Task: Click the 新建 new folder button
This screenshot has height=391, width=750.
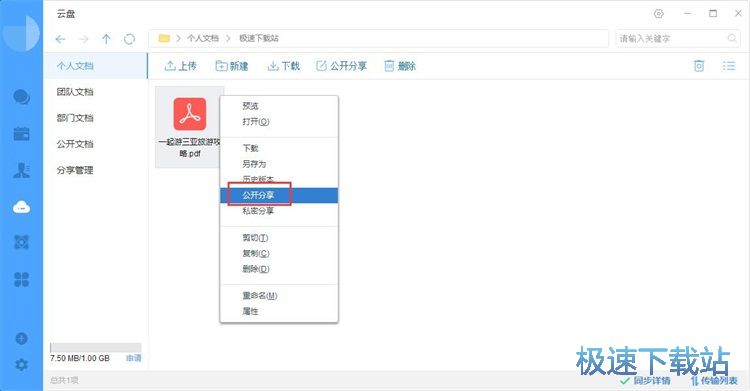Action: click(x=232, y=66)
